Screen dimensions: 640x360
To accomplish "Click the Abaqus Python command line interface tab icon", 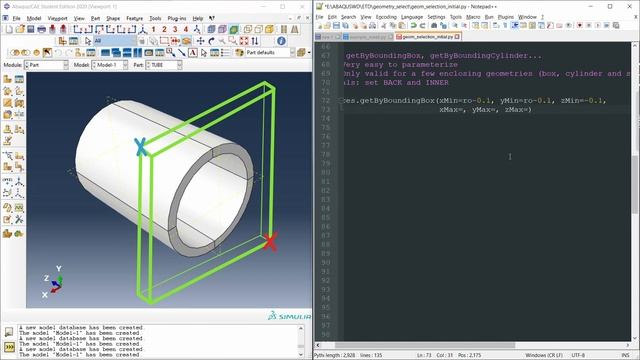I will click(9, 347).
